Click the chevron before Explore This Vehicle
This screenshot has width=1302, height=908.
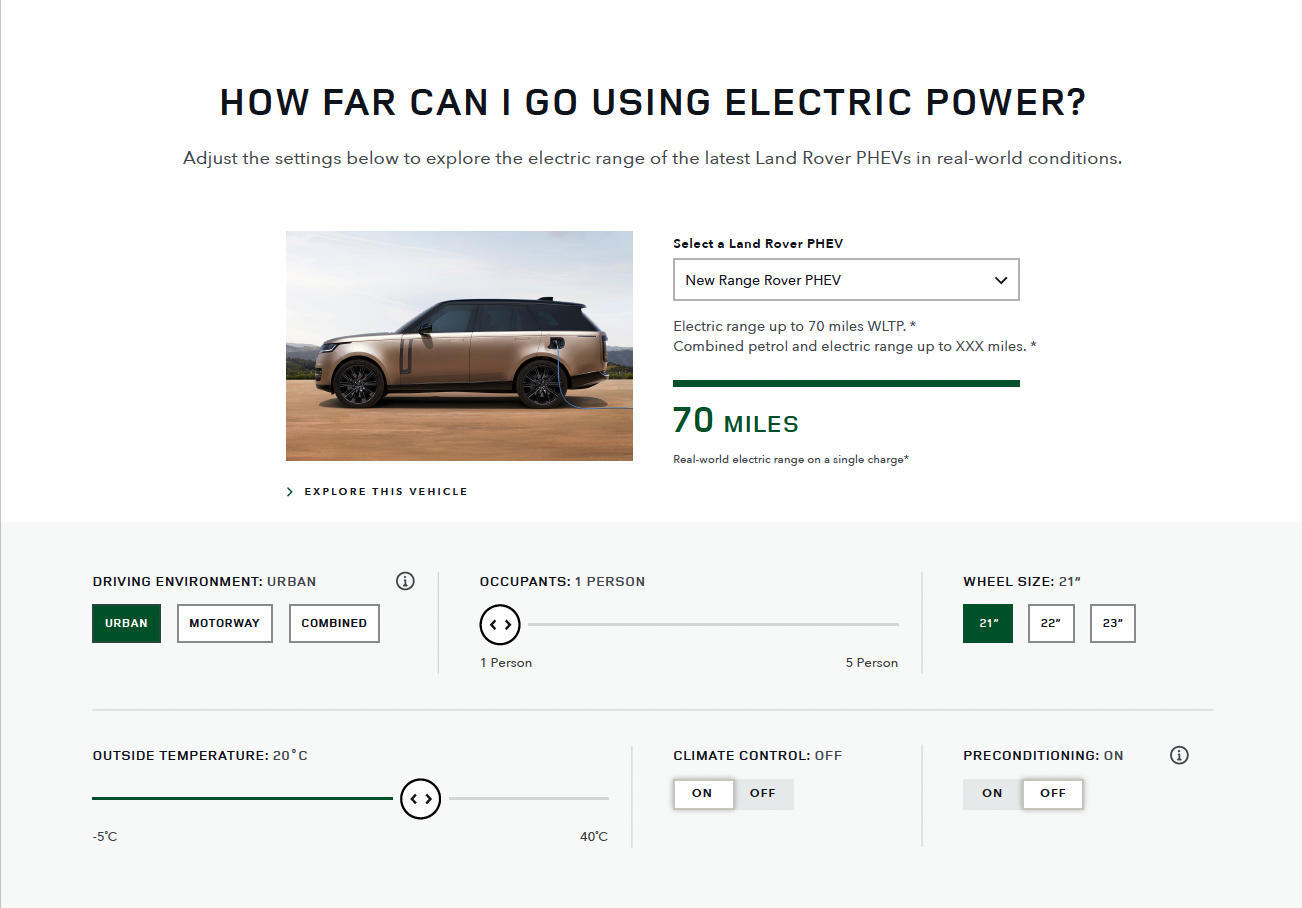coord(289,491)
